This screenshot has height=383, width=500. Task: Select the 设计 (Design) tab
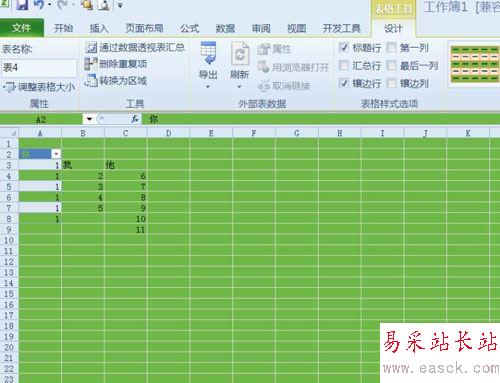coord(393,28)
